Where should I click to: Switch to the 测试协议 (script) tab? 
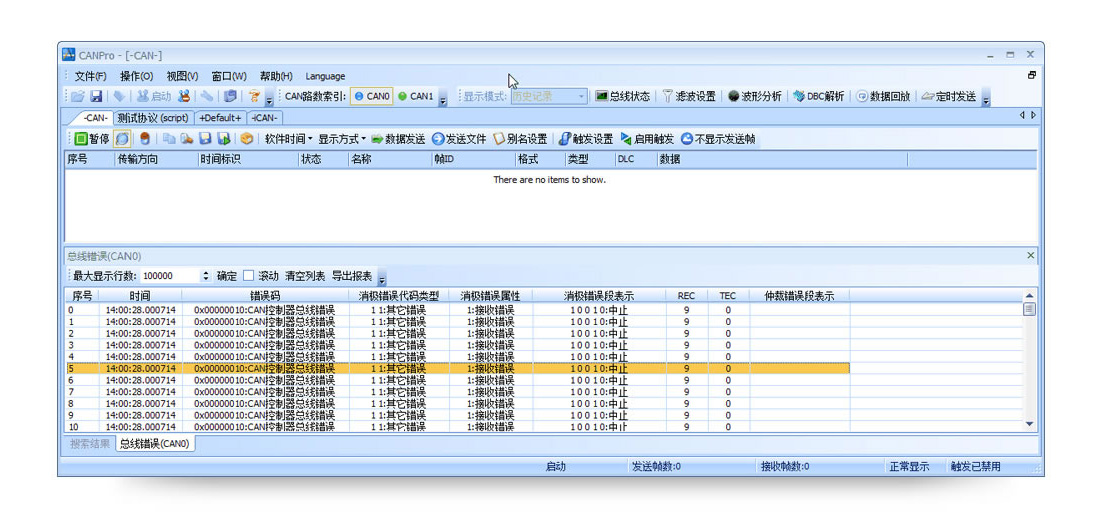coord(152,118)
